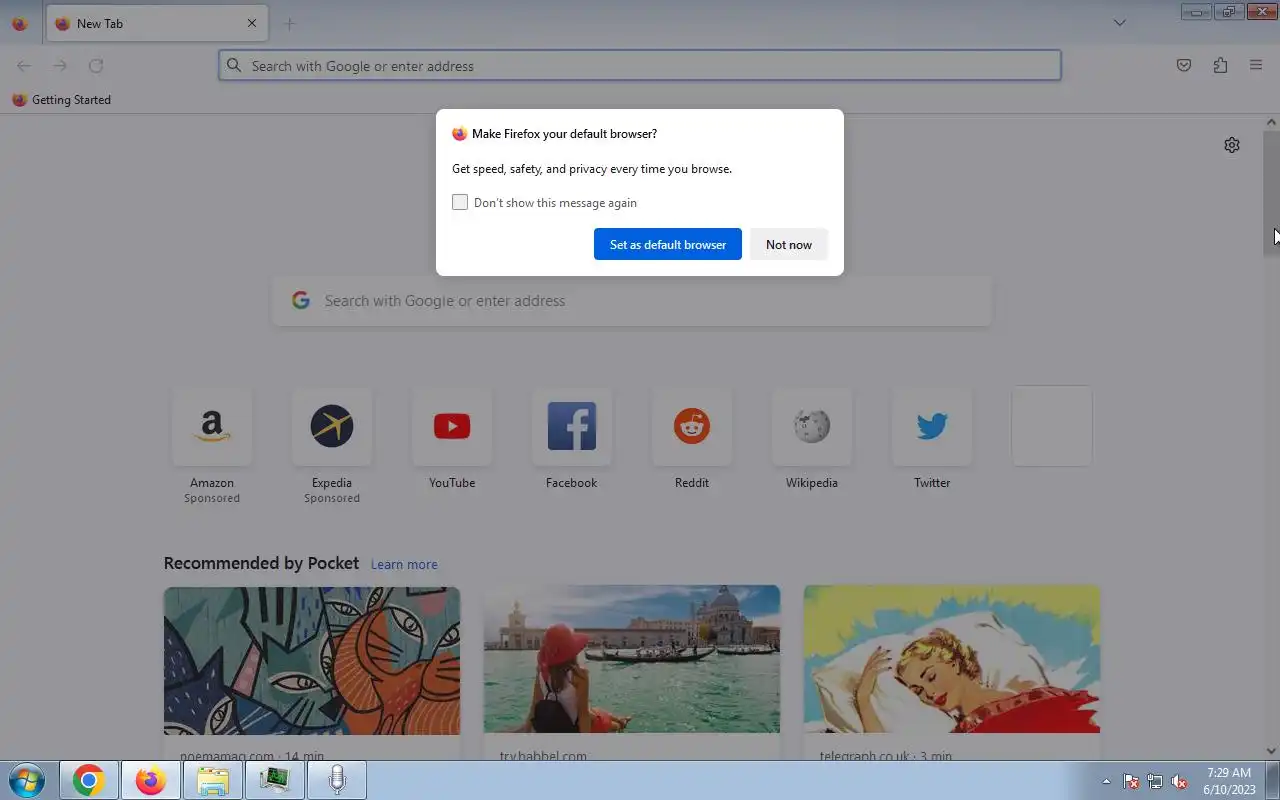The image size is (1280, 800).
Task: Click scrollbar down arrow
Action: pyautogui.click(x=1271, y=751)
